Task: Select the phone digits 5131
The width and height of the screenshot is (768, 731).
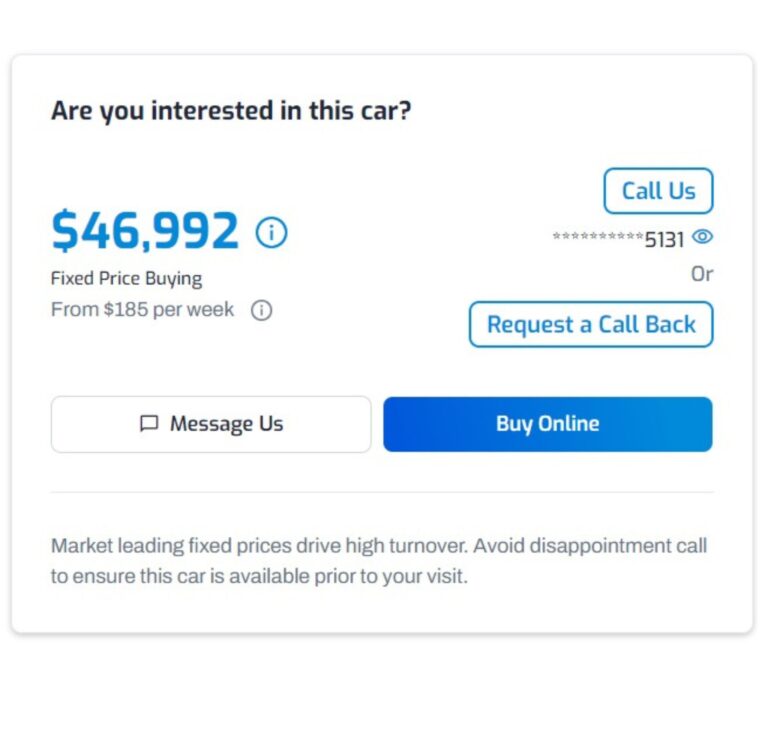Action: point(664,240)
